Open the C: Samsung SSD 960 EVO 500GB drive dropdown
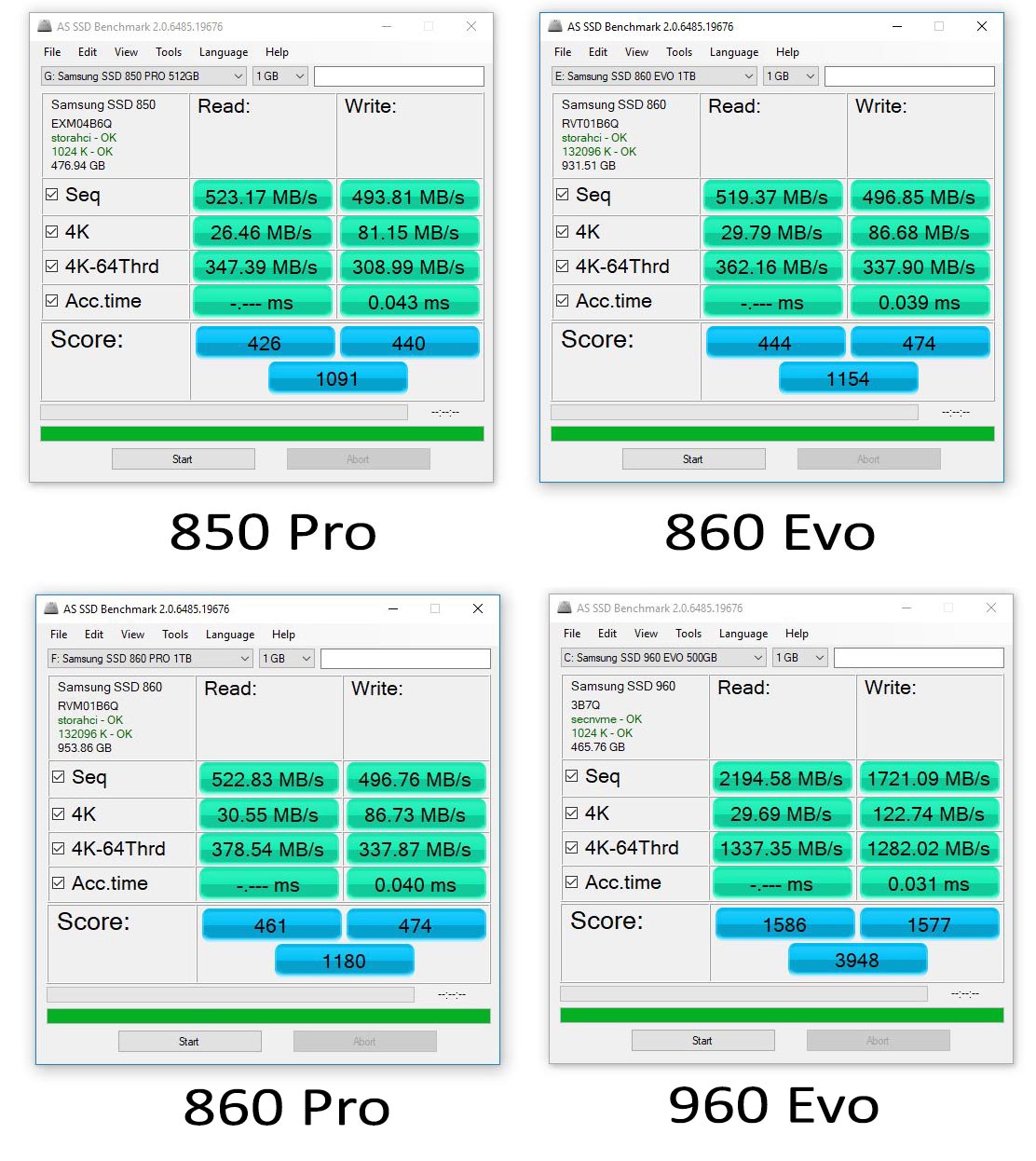This screenshot has height=1161, width=1036. tap(664, 658)
